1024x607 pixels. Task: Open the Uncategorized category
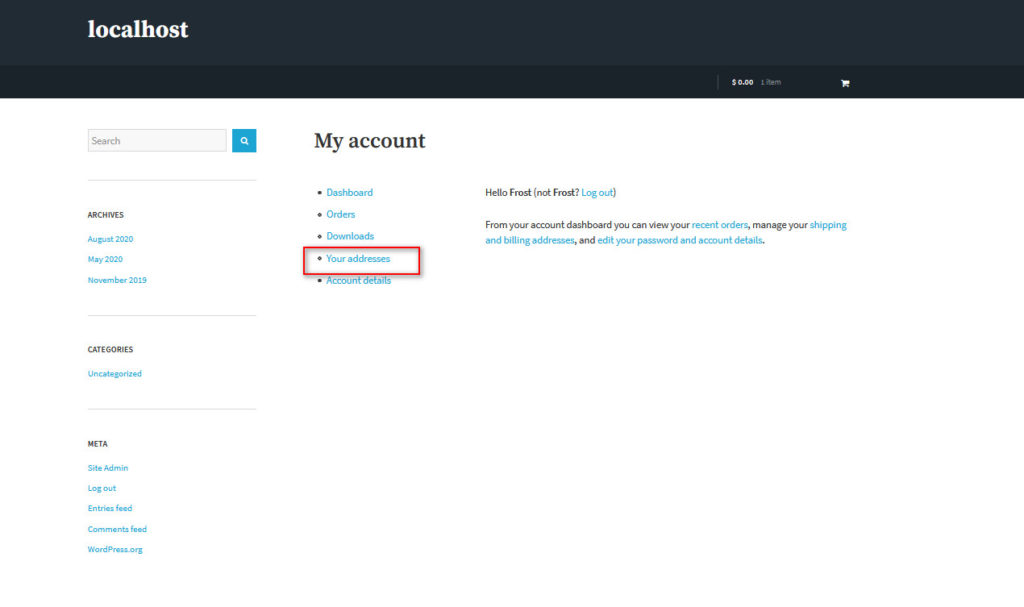[114, 373]
